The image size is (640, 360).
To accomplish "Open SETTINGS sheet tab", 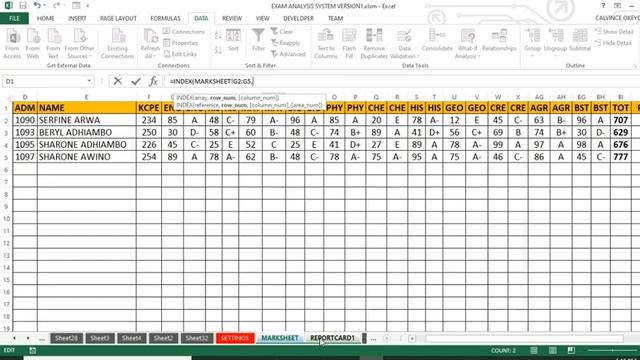I will pos(235,338).
